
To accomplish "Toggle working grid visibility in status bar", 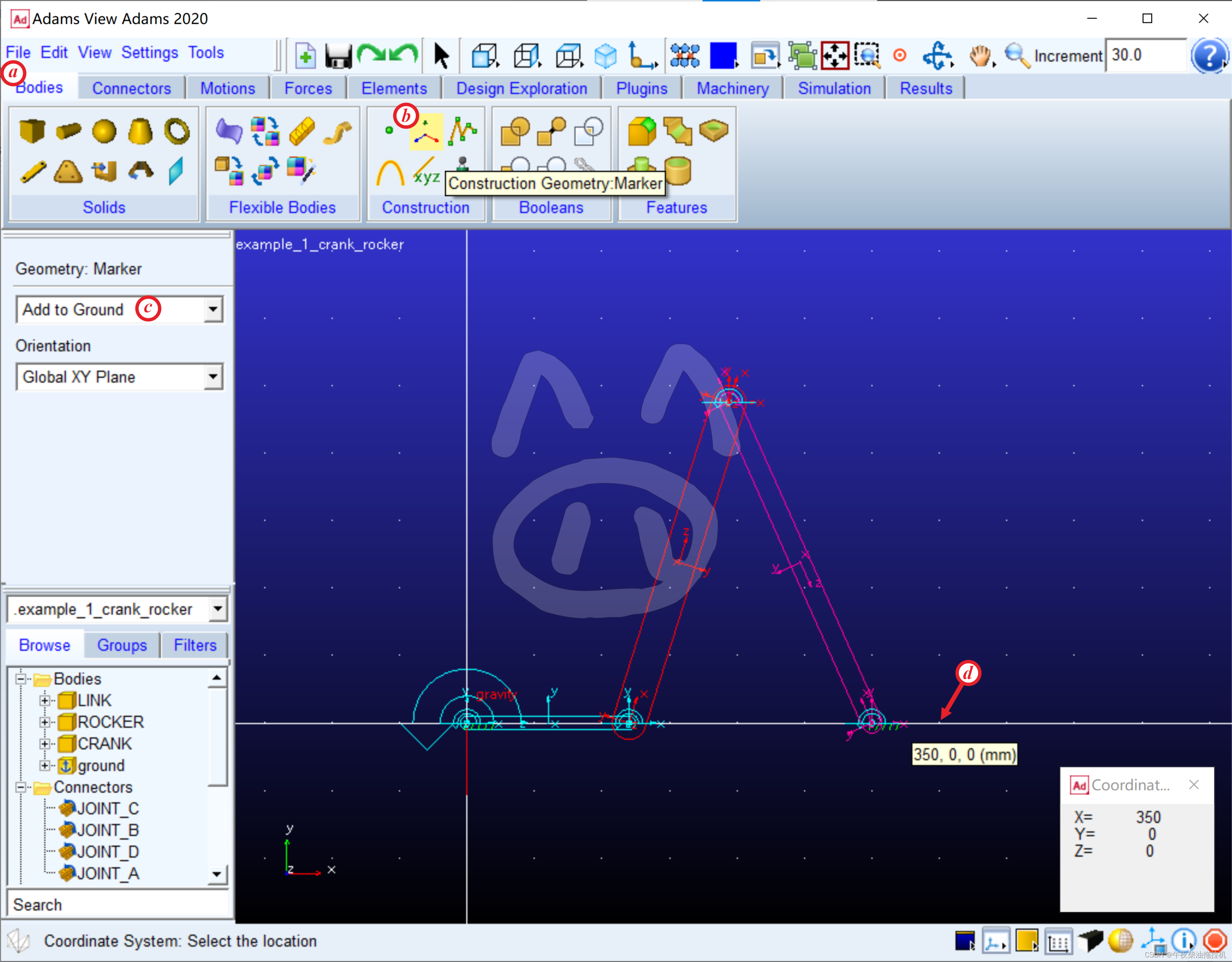I will point(1058,941).
